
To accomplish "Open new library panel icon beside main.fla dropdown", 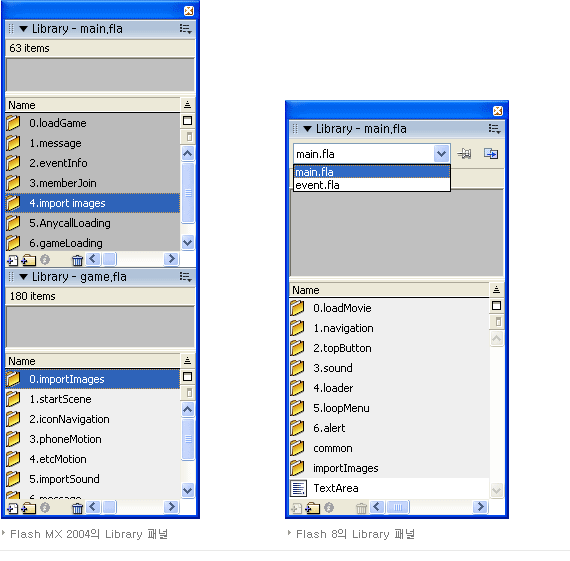I will click(x=491, y=154).
